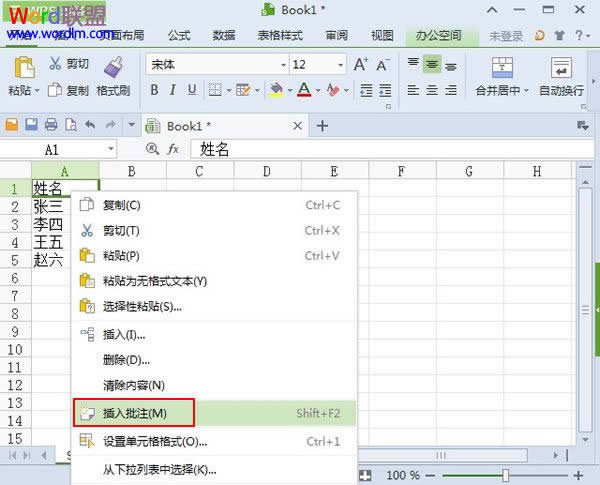Click the new tab plus button beside Book1

(x=322, y=125)
